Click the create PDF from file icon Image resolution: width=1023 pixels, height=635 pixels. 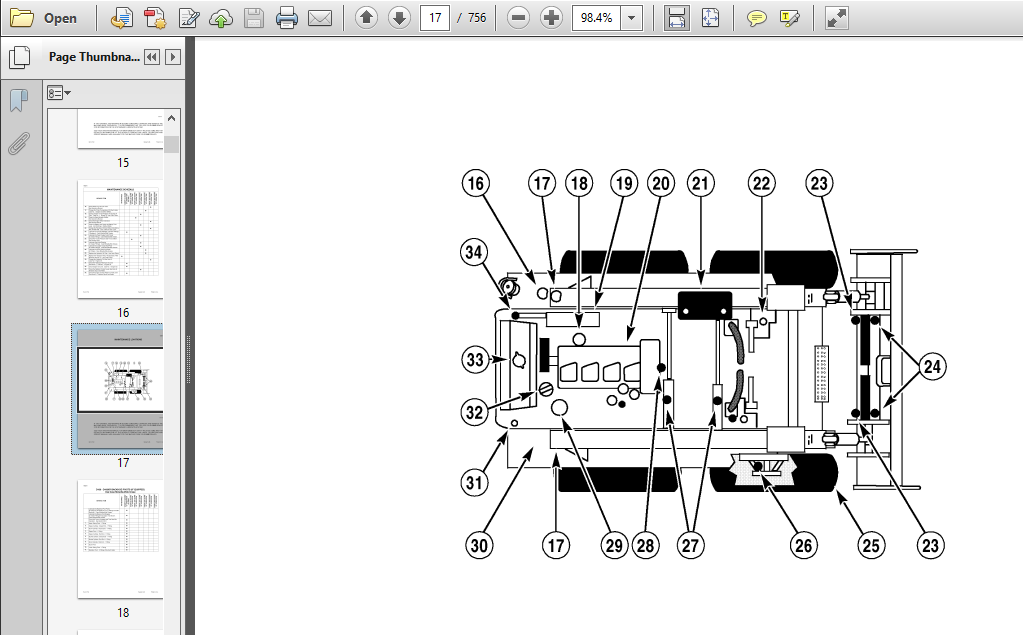click(x=121, y=18)
